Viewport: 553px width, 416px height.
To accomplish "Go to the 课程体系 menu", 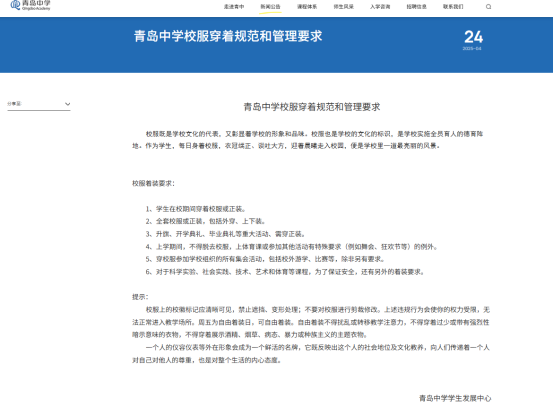I will (x=307, y=7).
